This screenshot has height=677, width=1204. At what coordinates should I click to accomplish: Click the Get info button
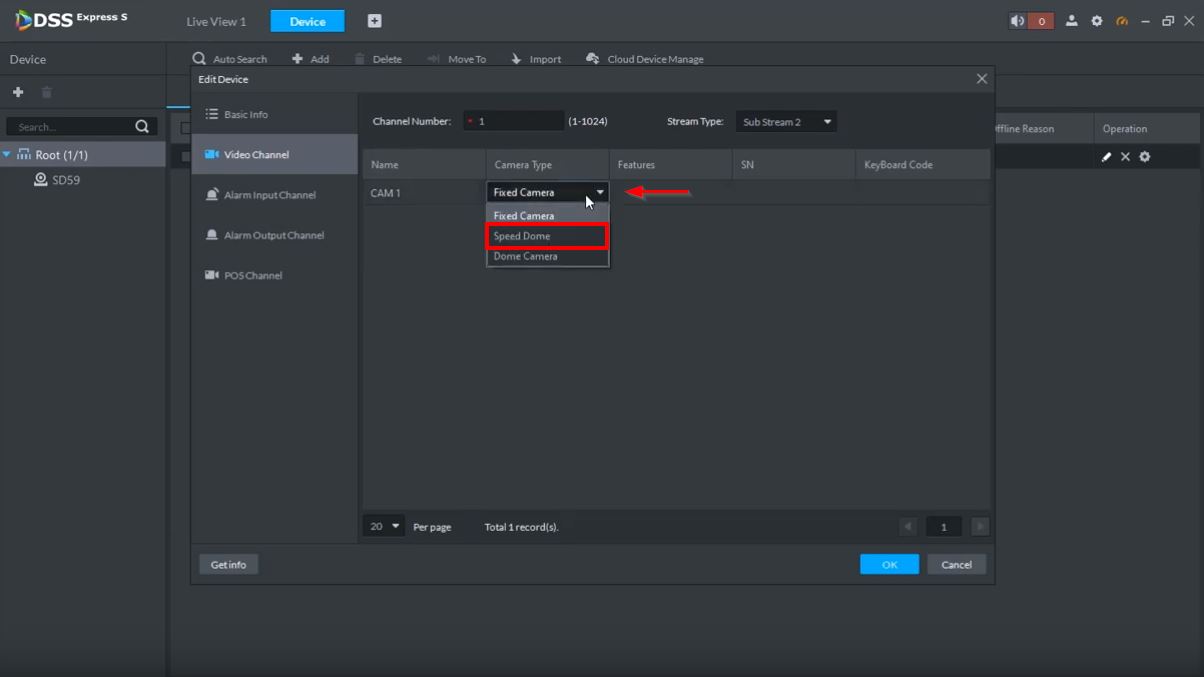(x=228, y=565)
